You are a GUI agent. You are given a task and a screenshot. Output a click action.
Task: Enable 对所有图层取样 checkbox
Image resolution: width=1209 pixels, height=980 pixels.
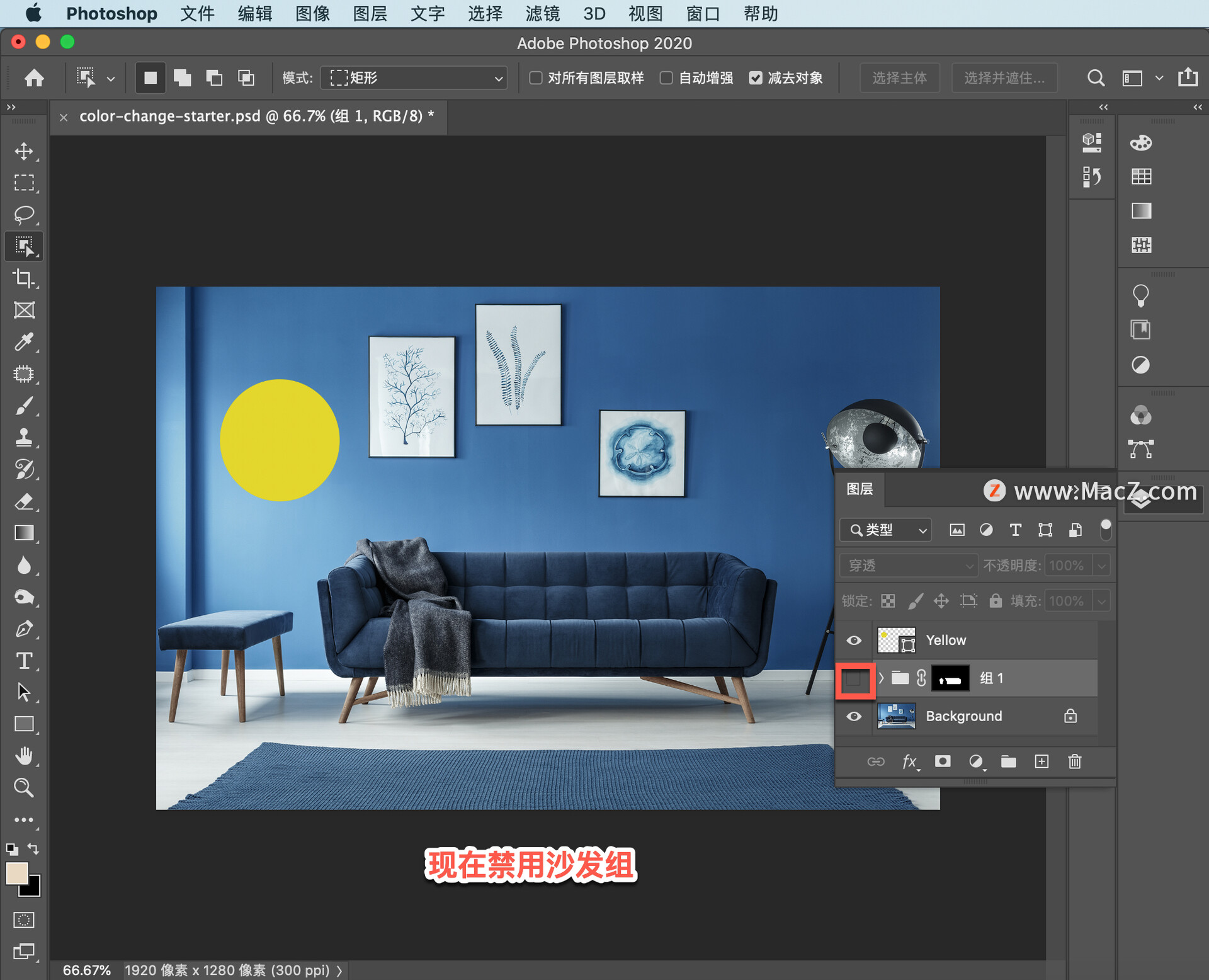(x=536, y=77)
